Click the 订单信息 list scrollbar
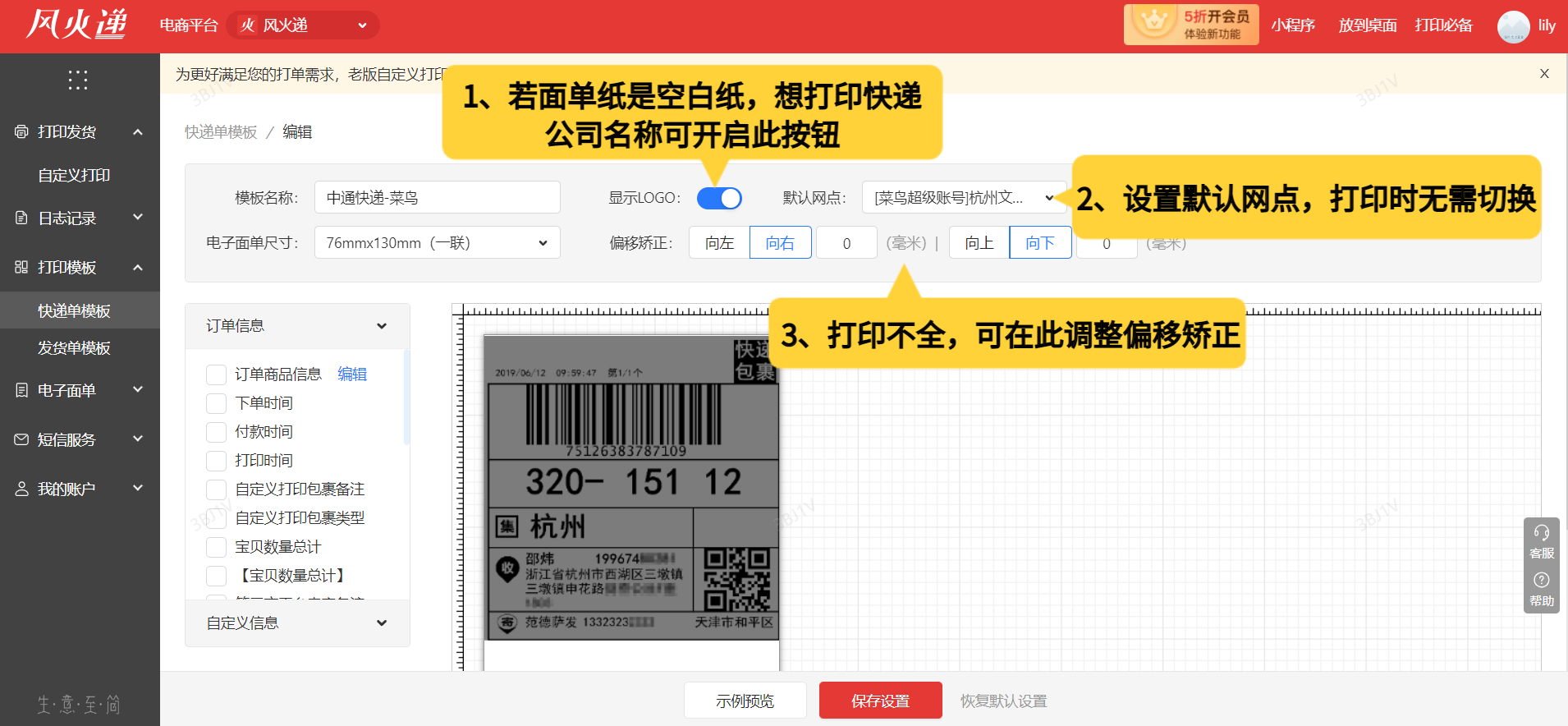Image resolution: width=1568 pixels, height=726 pixels. pyautogui.click(x=407, y=398)
